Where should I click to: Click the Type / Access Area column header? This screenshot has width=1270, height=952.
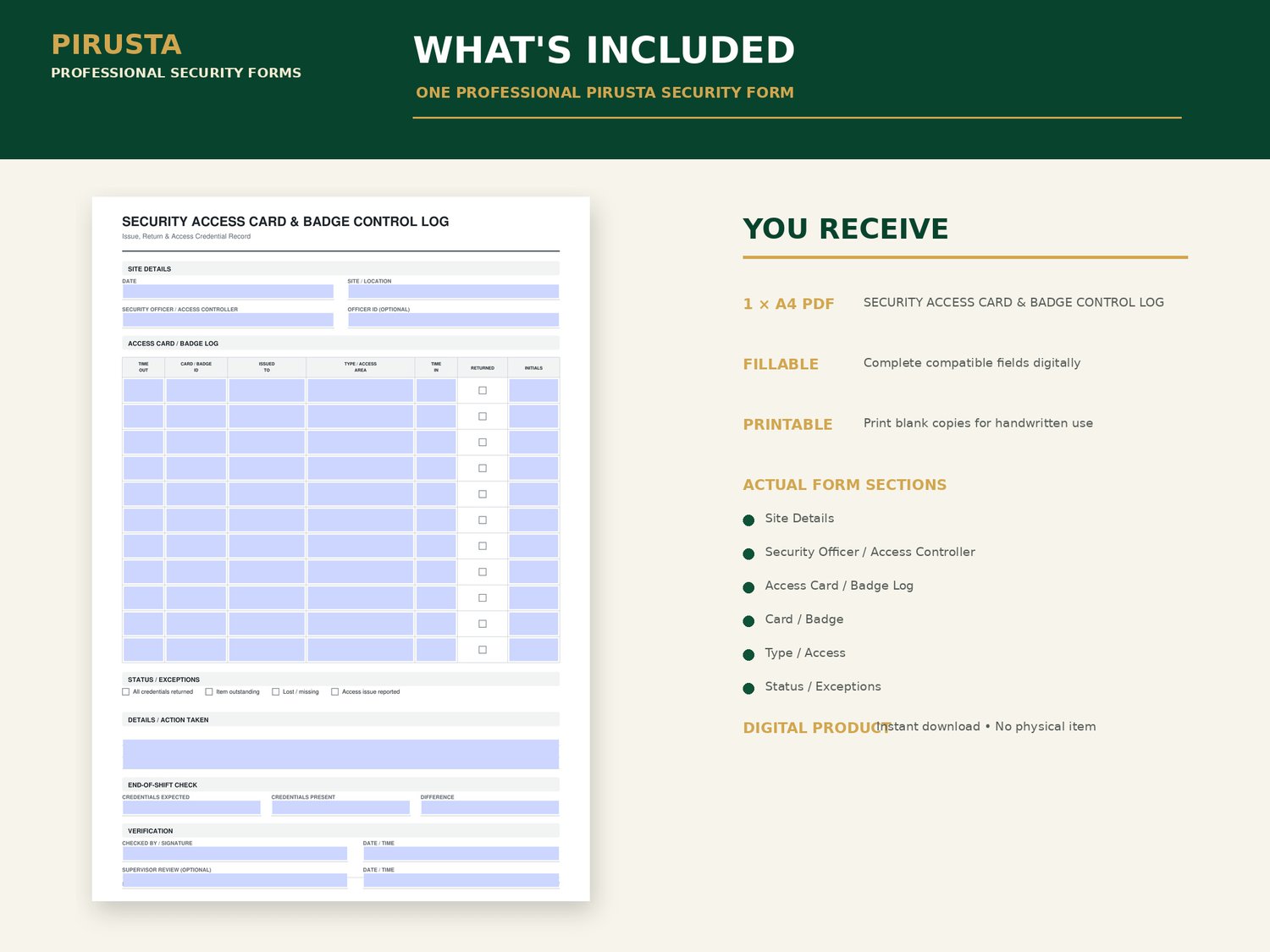(361, 367)
